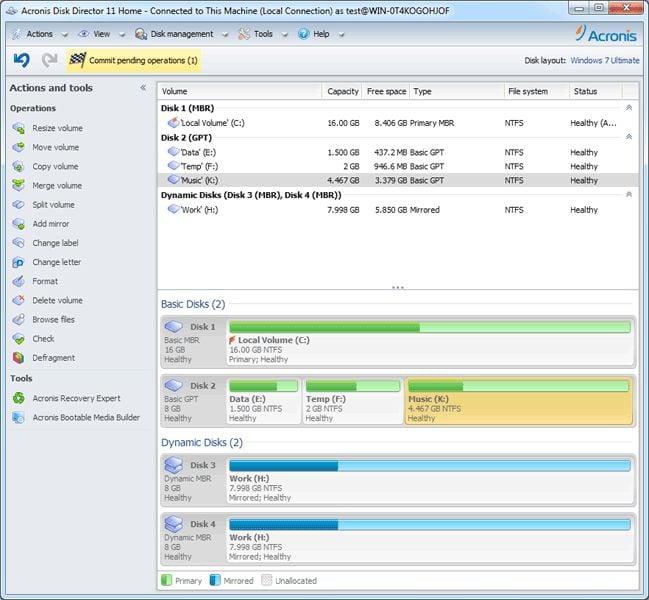
Task: Click the Resize volume operation
Action: pyautogui.click(x=57, y=128)
